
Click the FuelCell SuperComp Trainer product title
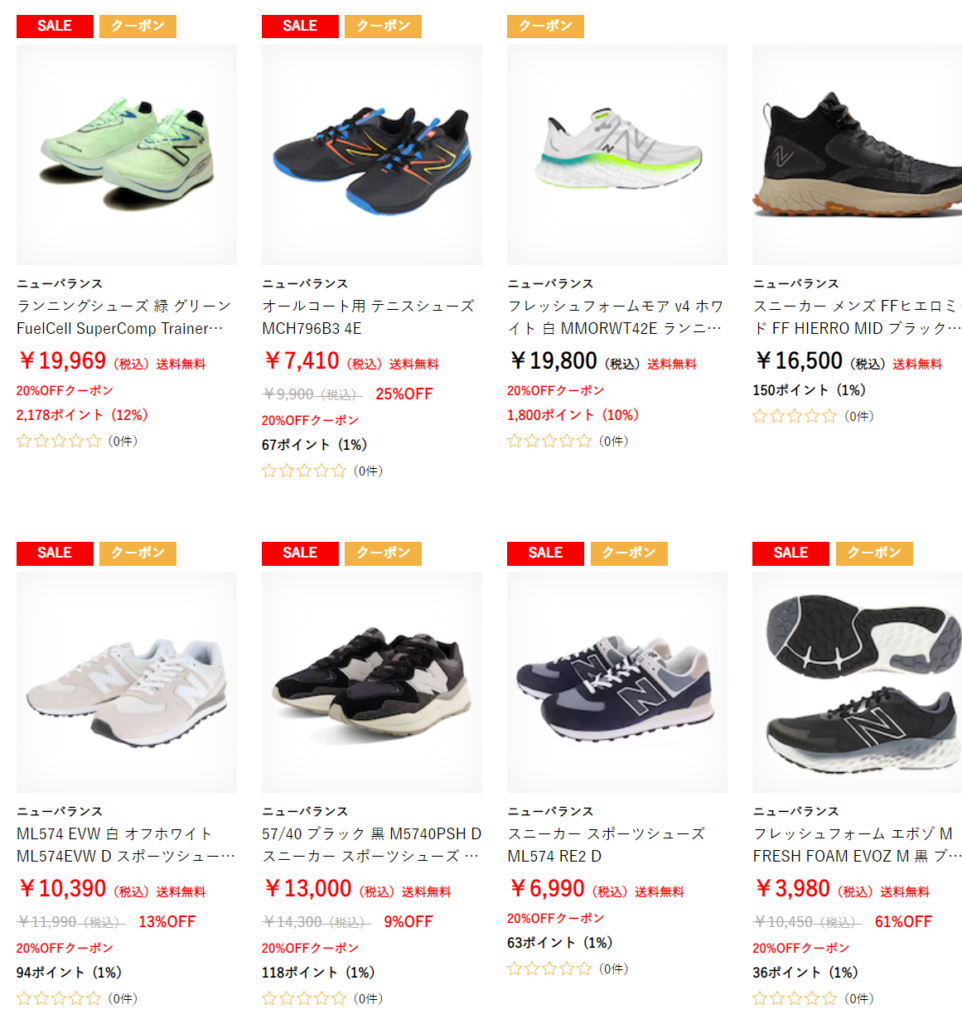pyautogui.click(x=124, y=317)
